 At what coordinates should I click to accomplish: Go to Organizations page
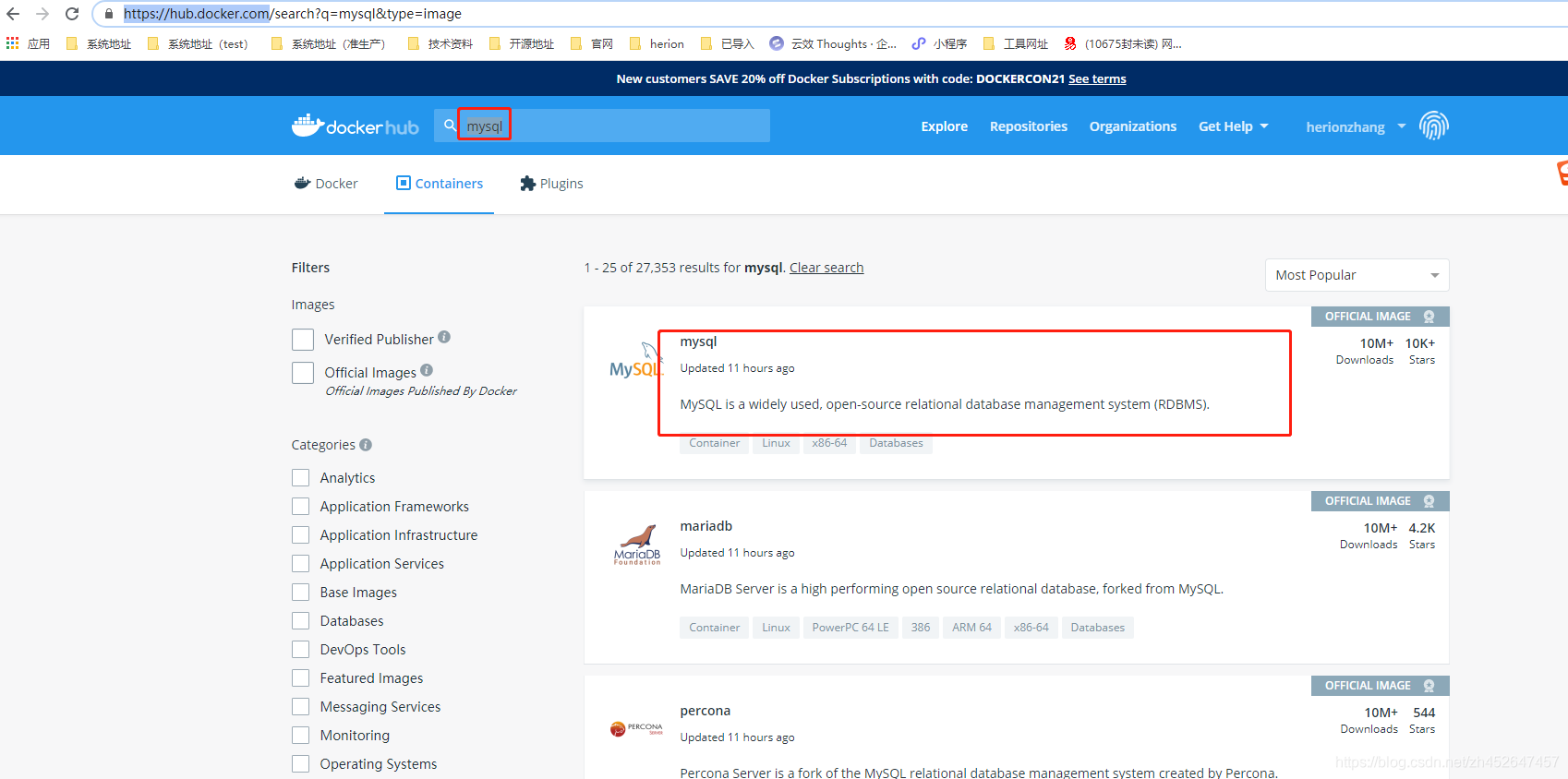[1133, 126]
